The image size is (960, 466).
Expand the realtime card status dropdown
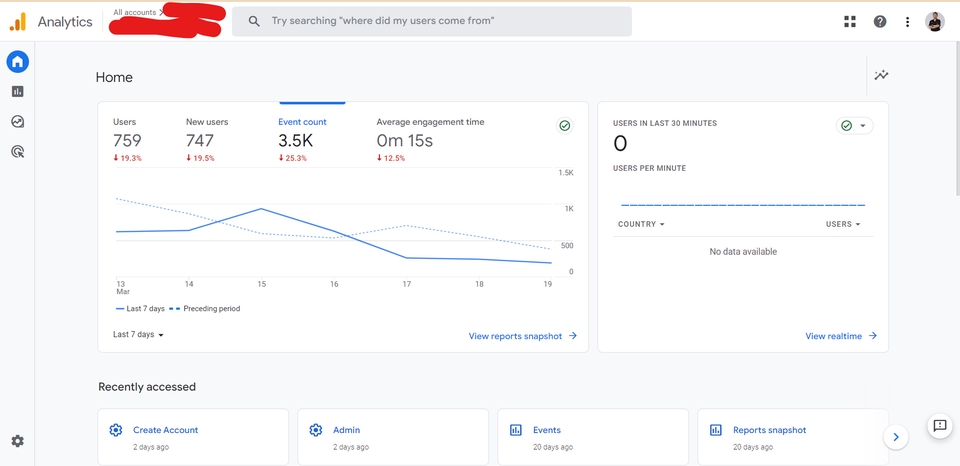(x=854, y=126)
